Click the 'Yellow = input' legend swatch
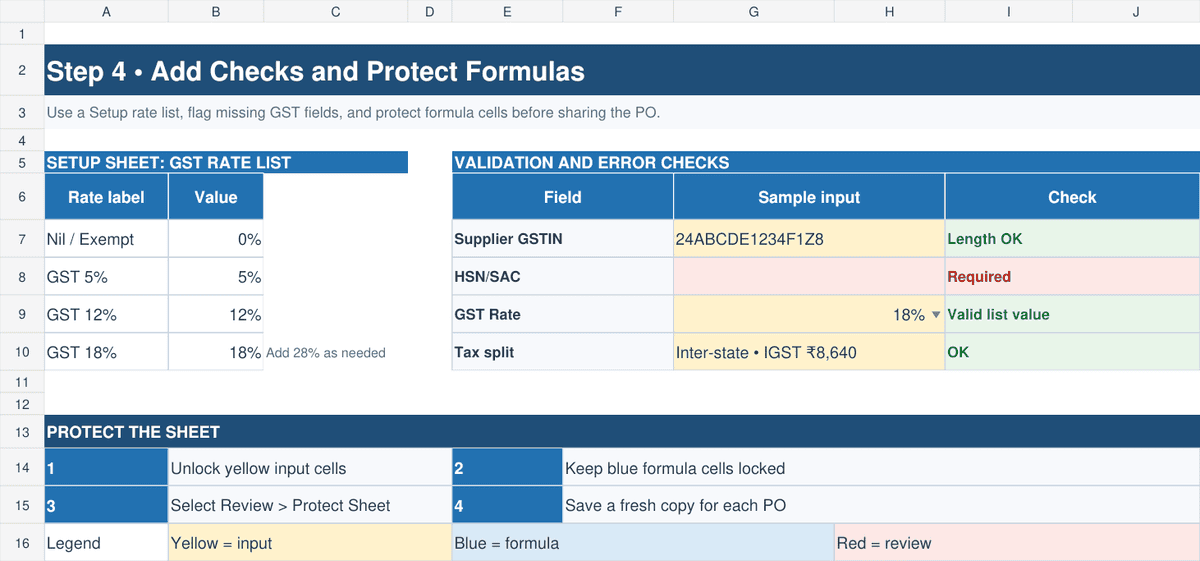 (x=310, y=543)
